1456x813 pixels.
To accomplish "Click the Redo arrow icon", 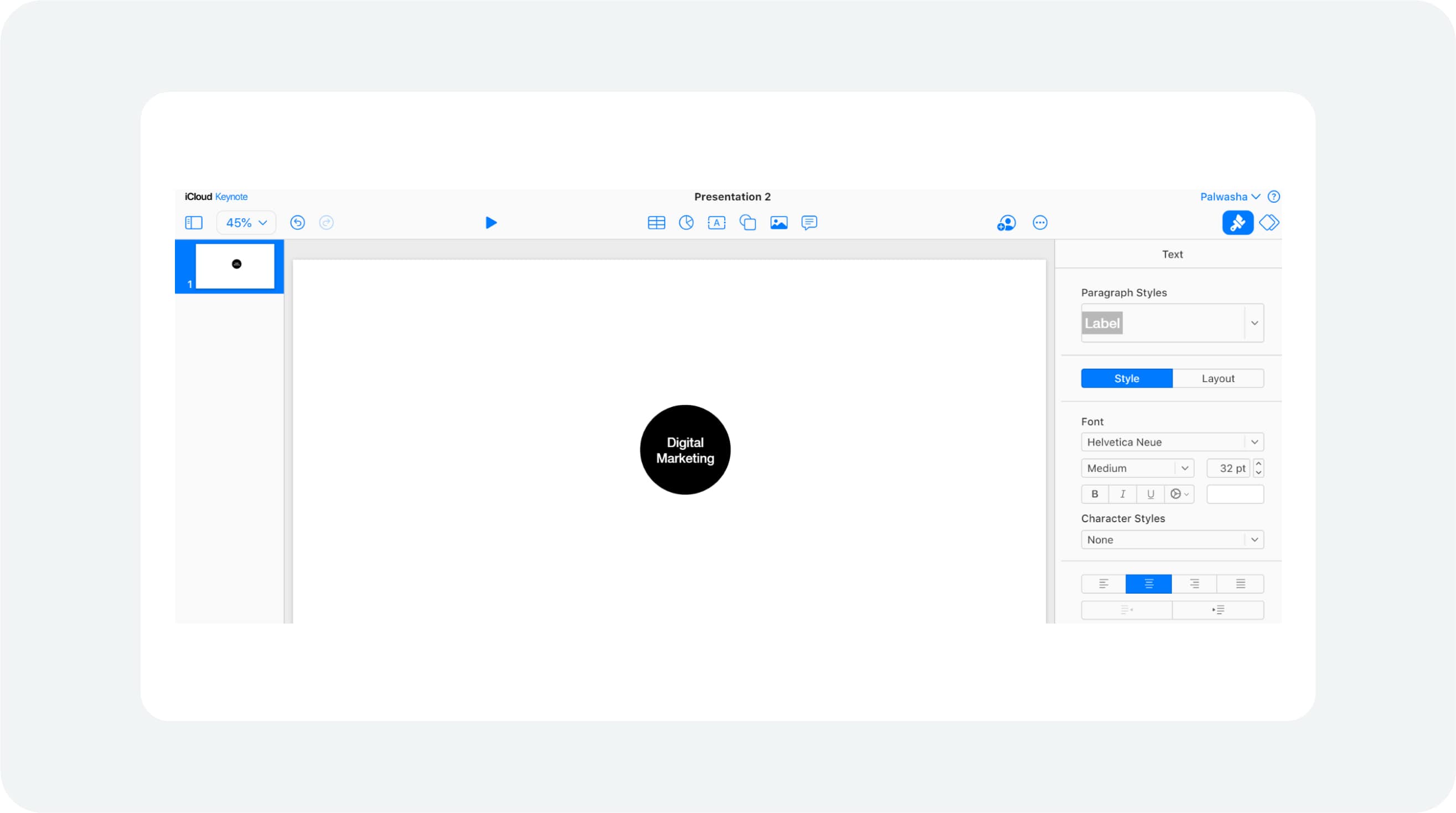I will point(326,223).
